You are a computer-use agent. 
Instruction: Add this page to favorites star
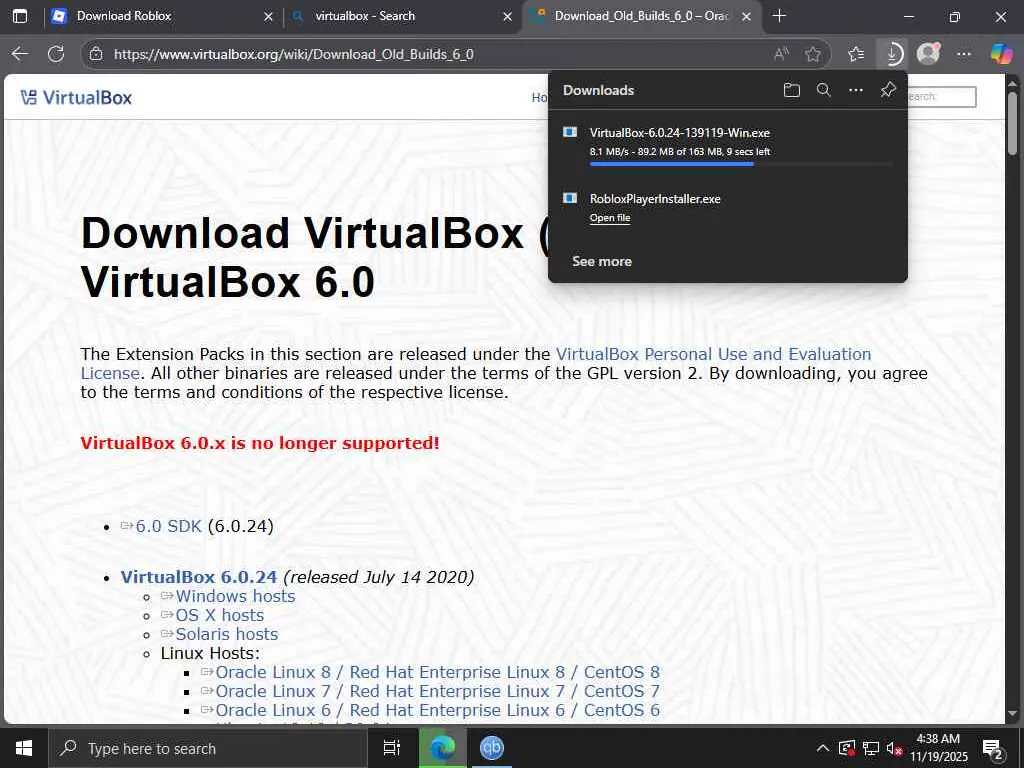tap(812, 54)
